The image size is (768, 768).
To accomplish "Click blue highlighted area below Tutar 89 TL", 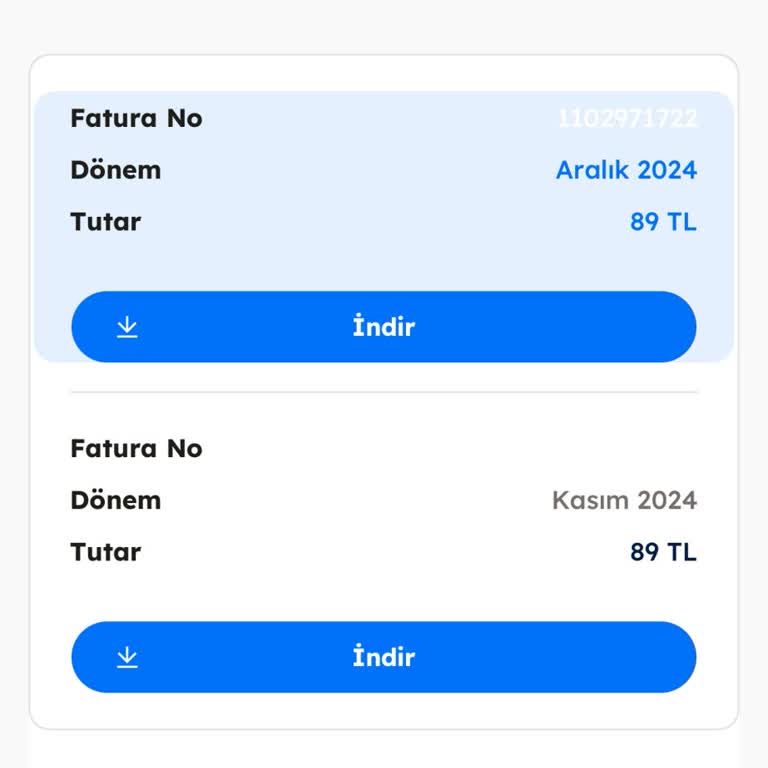I will click(x=384, y=264).
